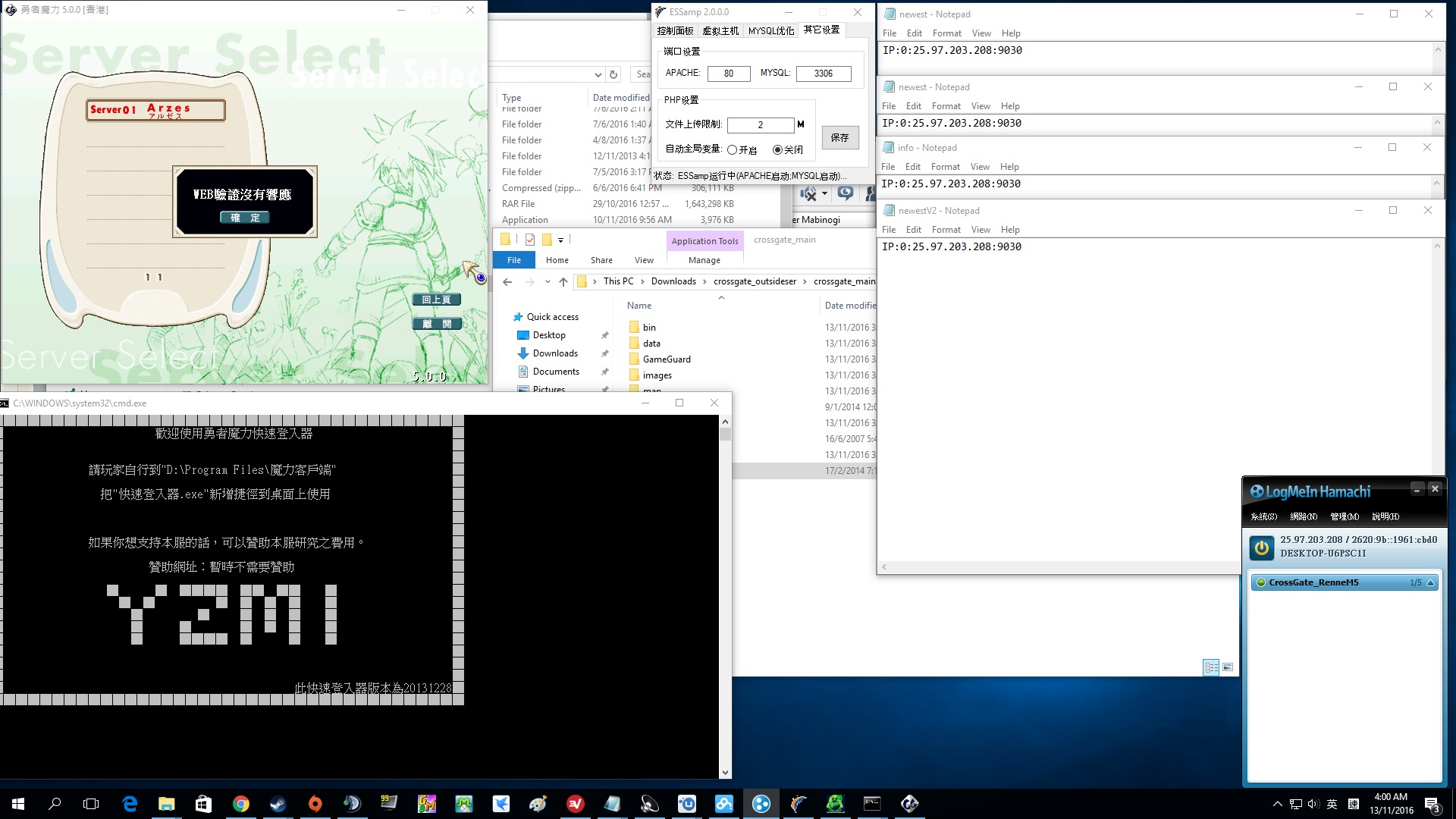1456x819 pixels.
Task: Select the 开启 radio button in ESSamp
Action: pyautogui.click(x=732, y=150)
